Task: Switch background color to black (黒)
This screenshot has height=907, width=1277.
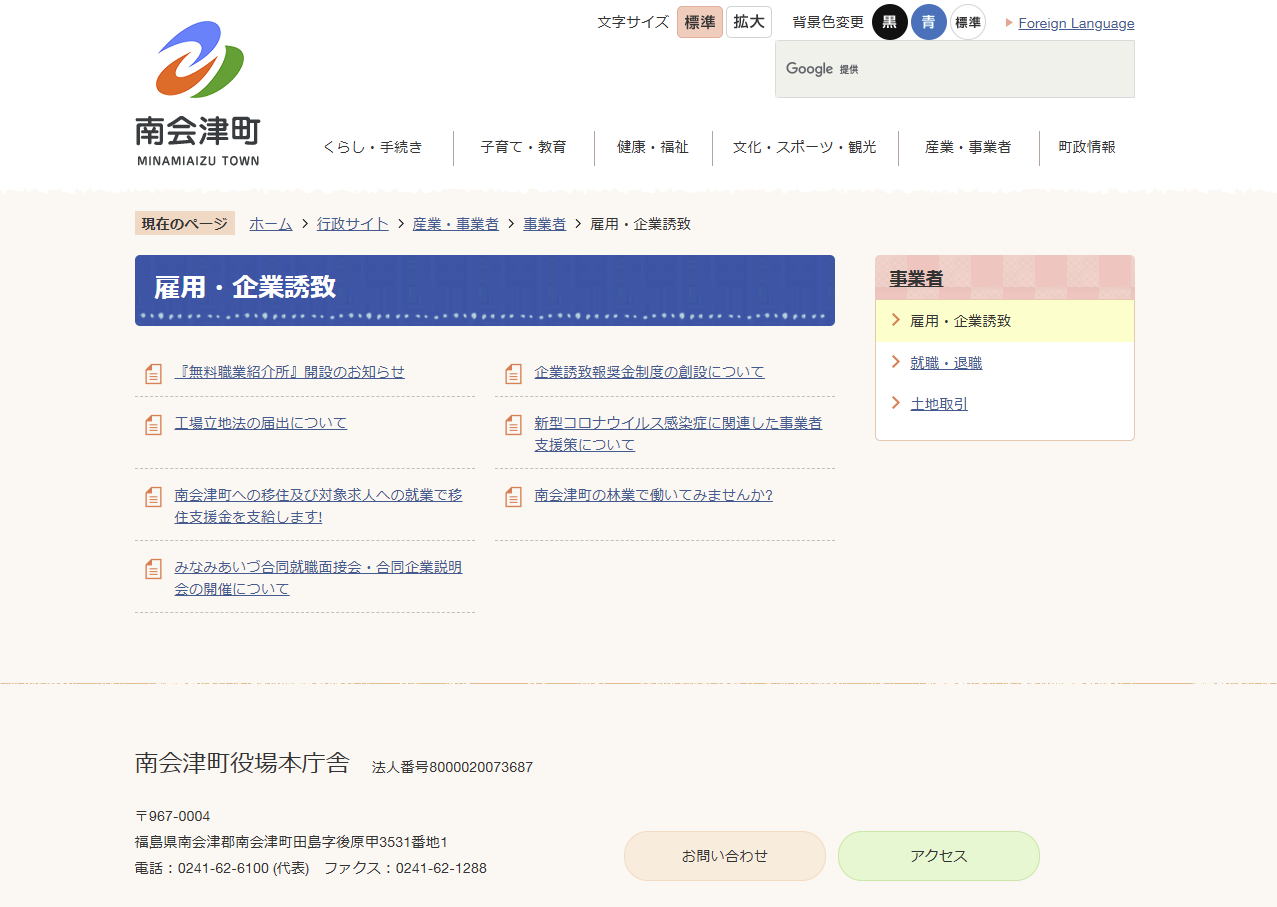Action: (890, 22)
